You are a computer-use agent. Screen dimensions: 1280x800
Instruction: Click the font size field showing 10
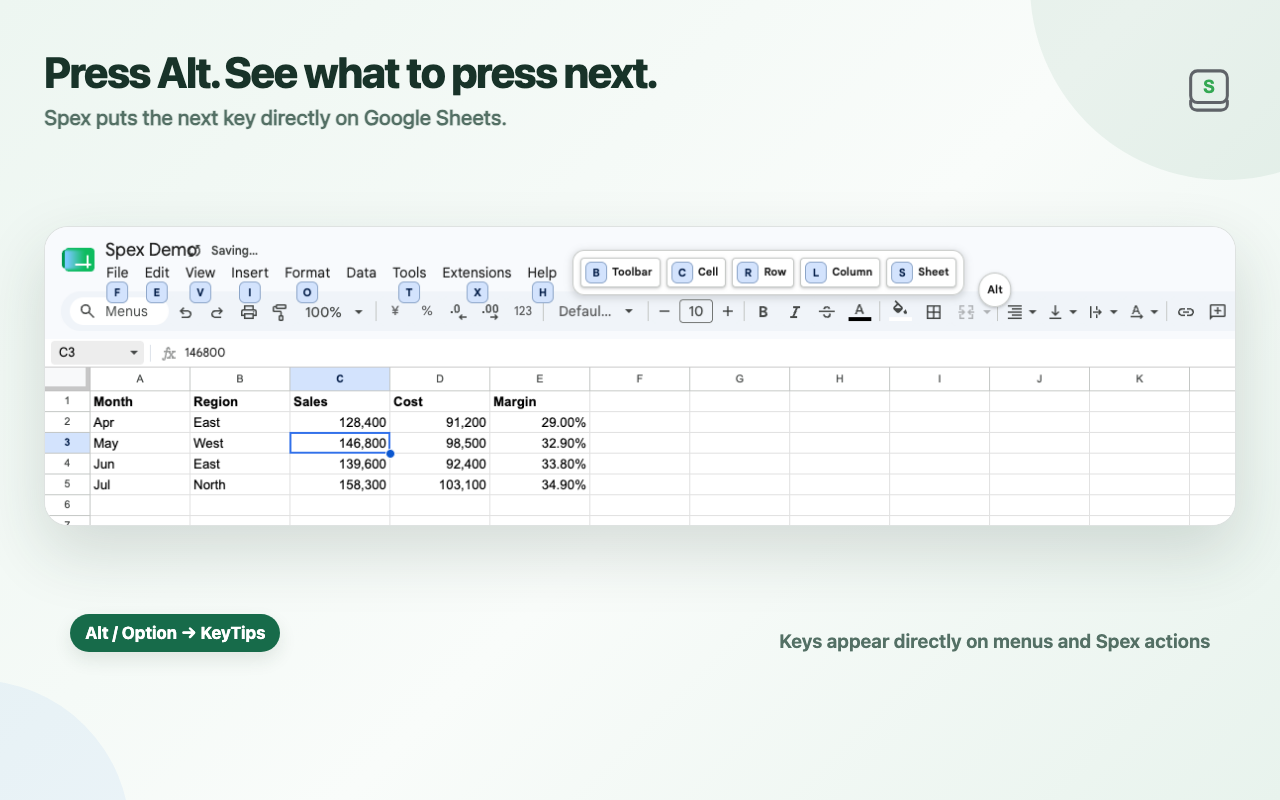(696, 311)
